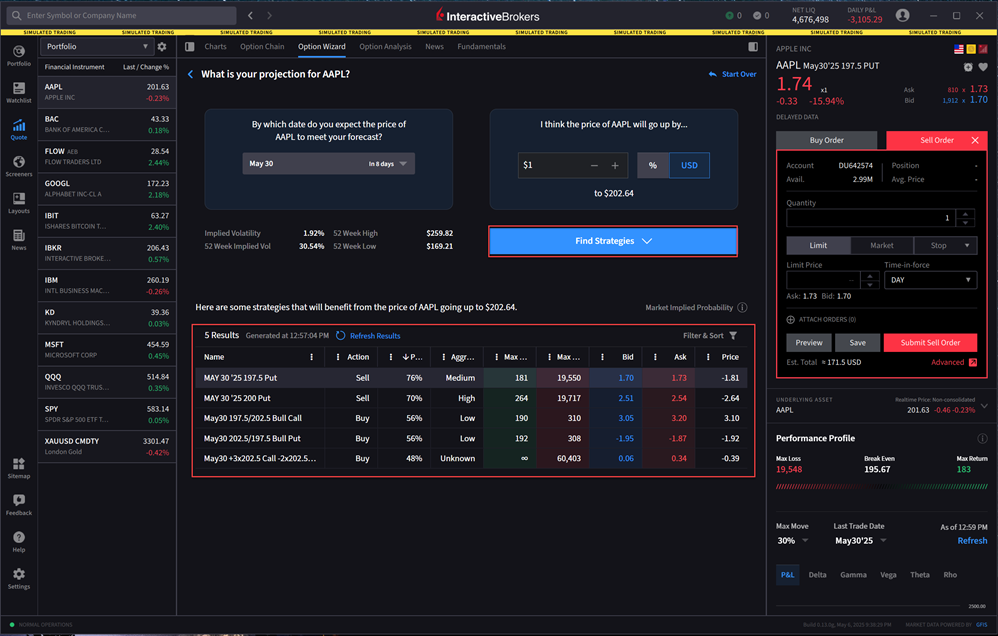Viewport: 998px width, 636px height.
Task: Open the Feedback sidebar icon
Action: 18,505
